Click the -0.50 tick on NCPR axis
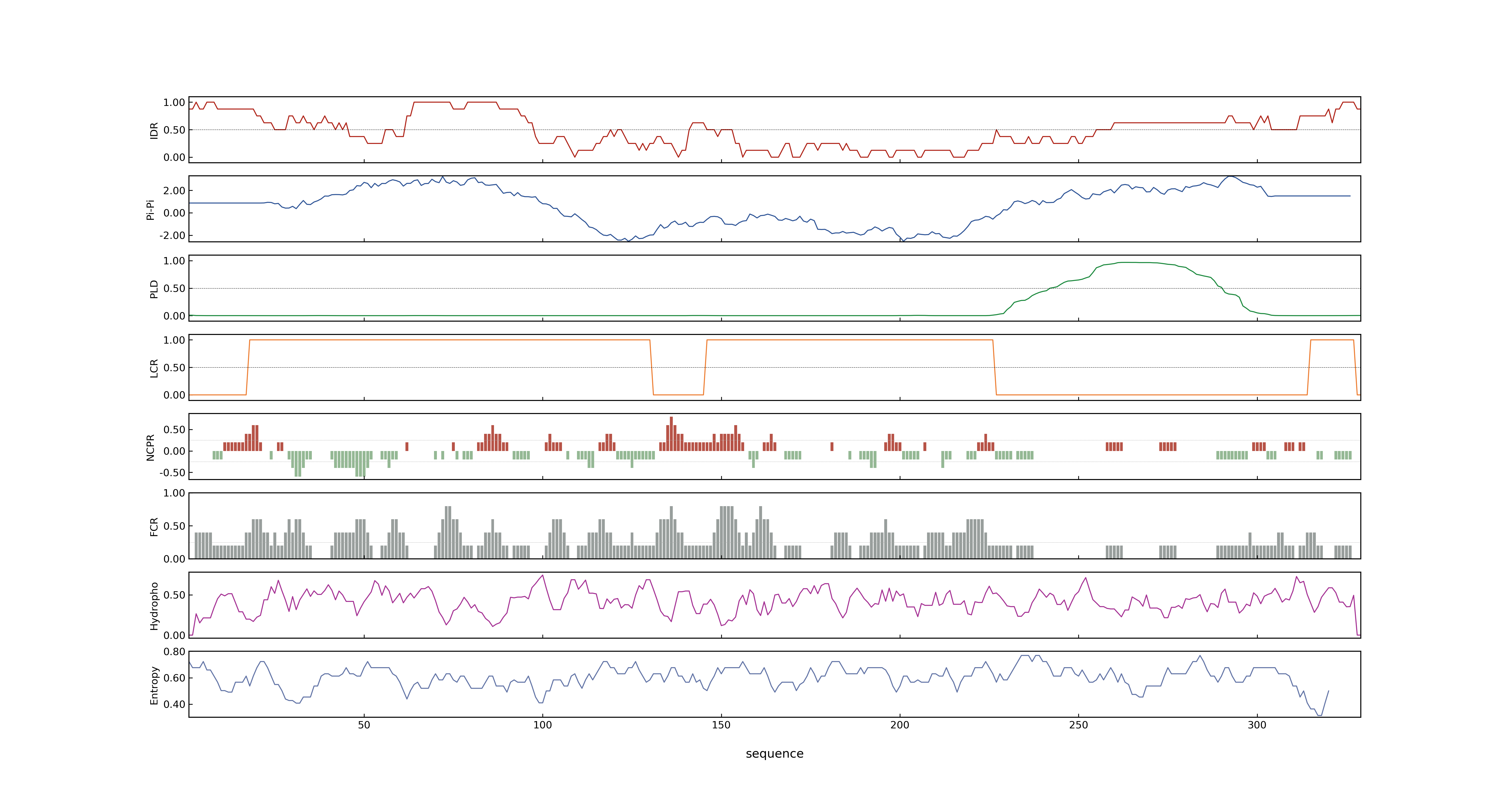Viewport: 1512px width, 806px height. [172, 472]
